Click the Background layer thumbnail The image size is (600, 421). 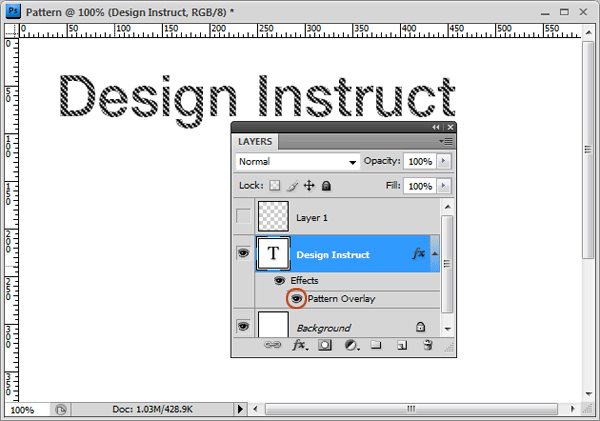tap(273, 325)
